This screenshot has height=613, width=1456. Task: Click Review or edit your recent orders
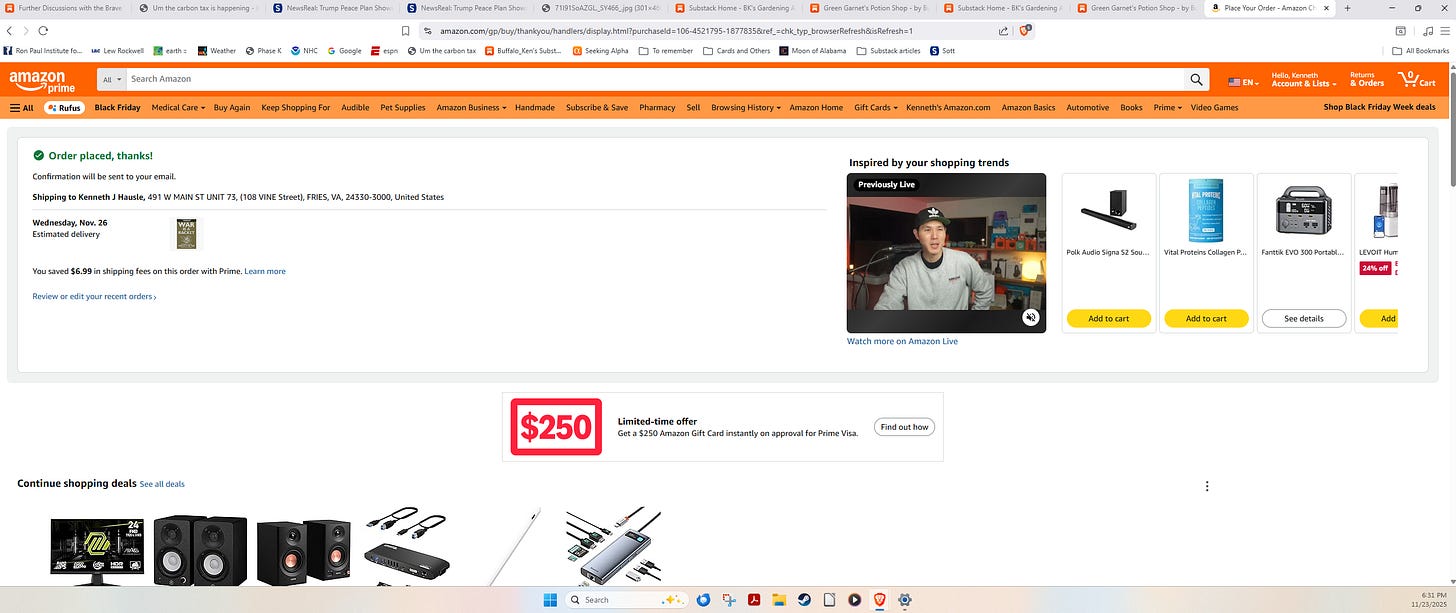pyautogui.click(x=94, y=296)
